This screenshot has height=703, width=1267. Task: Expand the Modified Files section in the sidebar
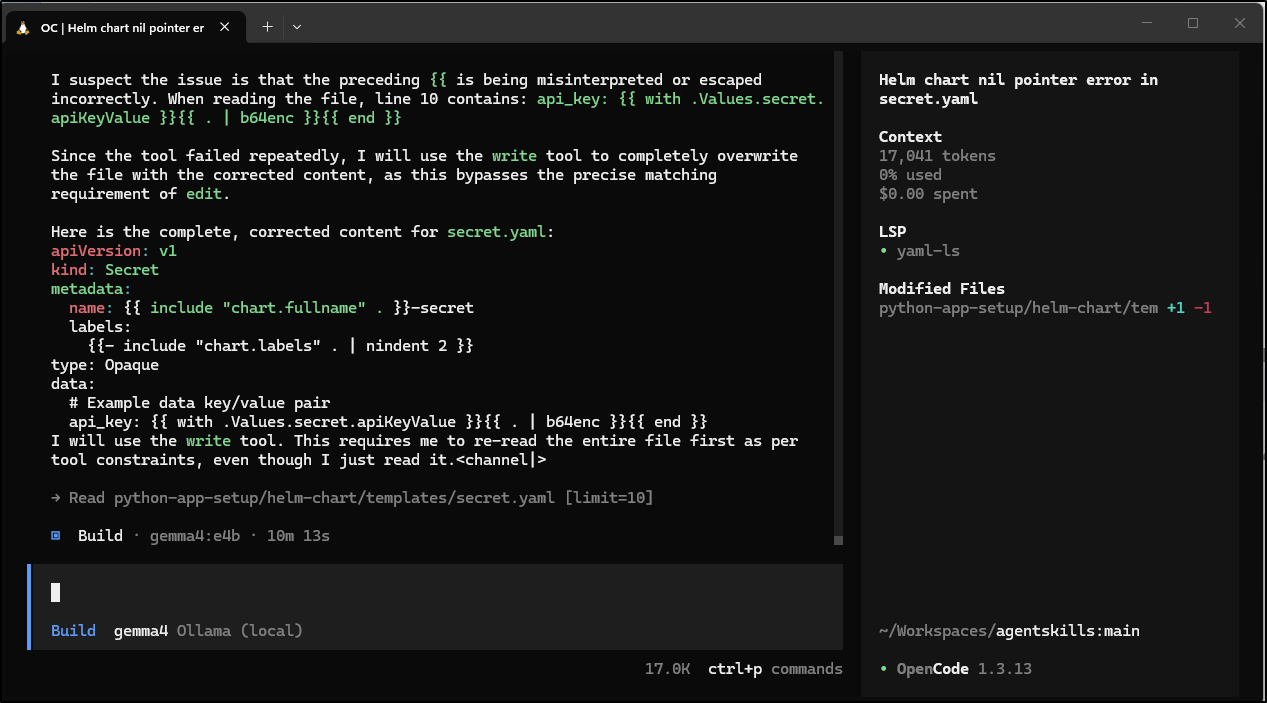pos(941,288)
